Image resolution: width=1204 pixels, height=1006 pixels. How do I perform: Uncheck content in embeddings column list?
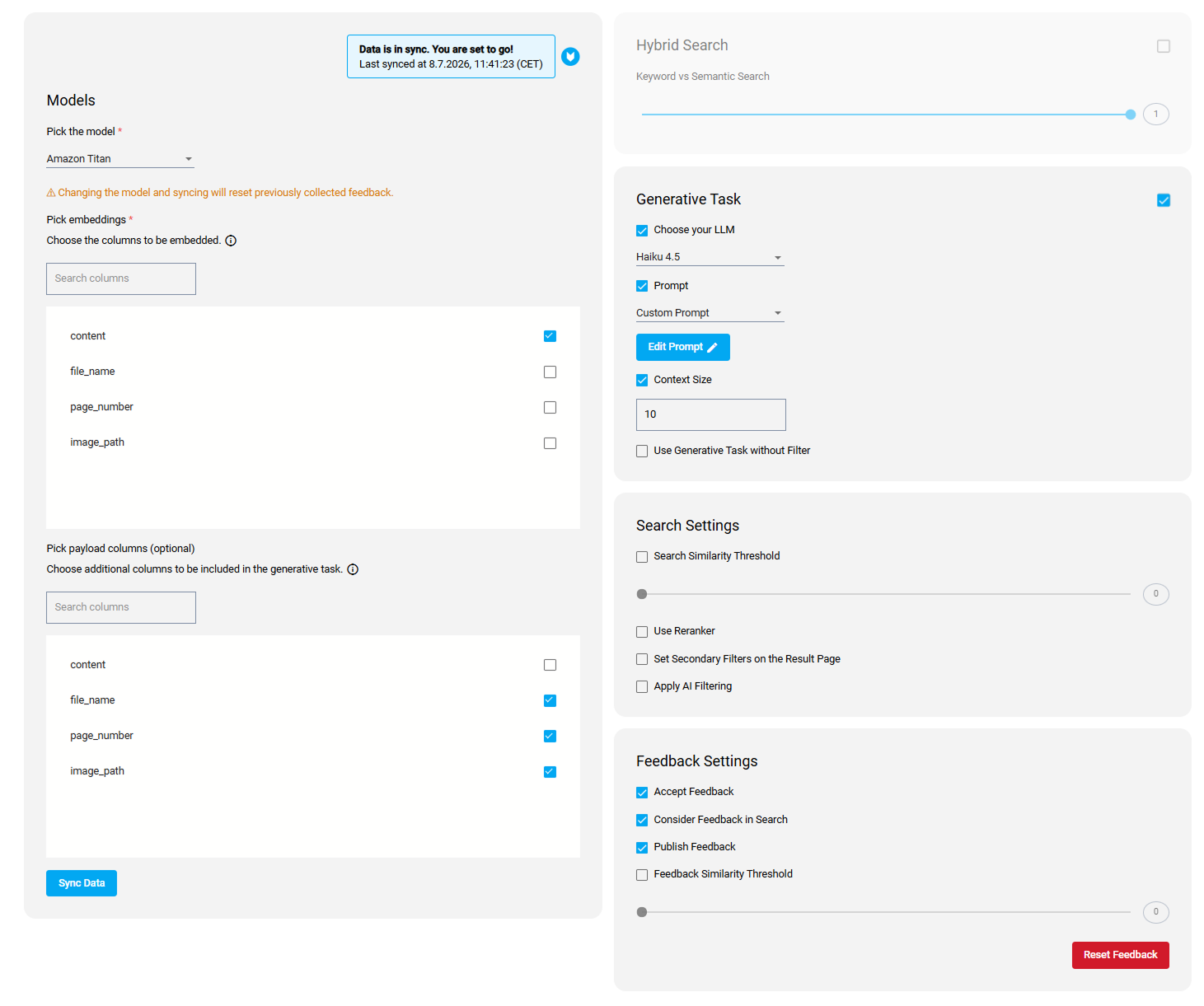pyautogui.click(x=550, y=336)
